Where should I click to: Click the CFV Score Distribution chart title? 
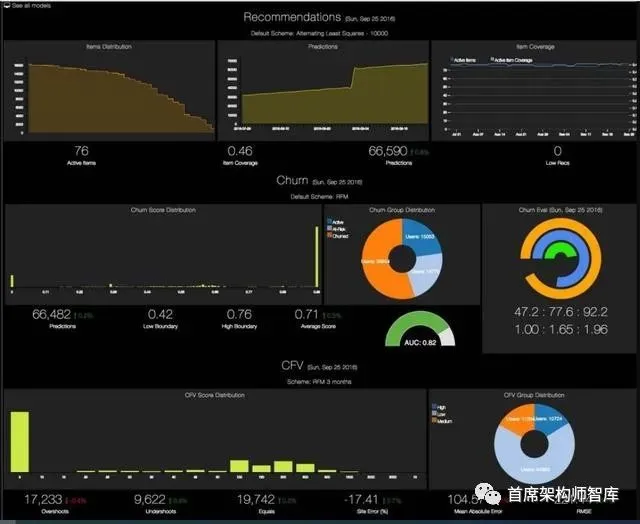coord(215,395)
